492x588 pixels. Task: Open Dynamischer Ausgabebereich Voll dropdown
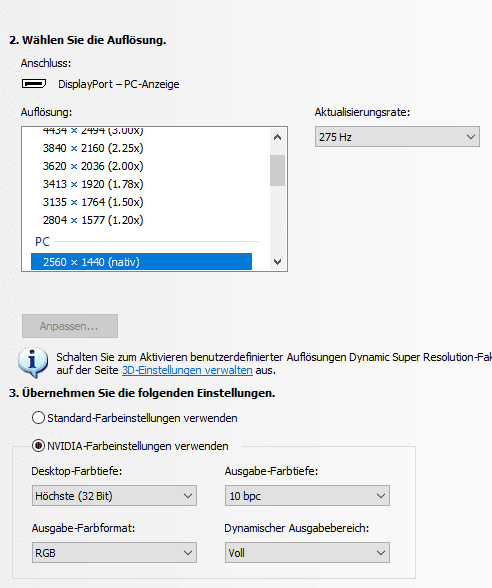307,553
